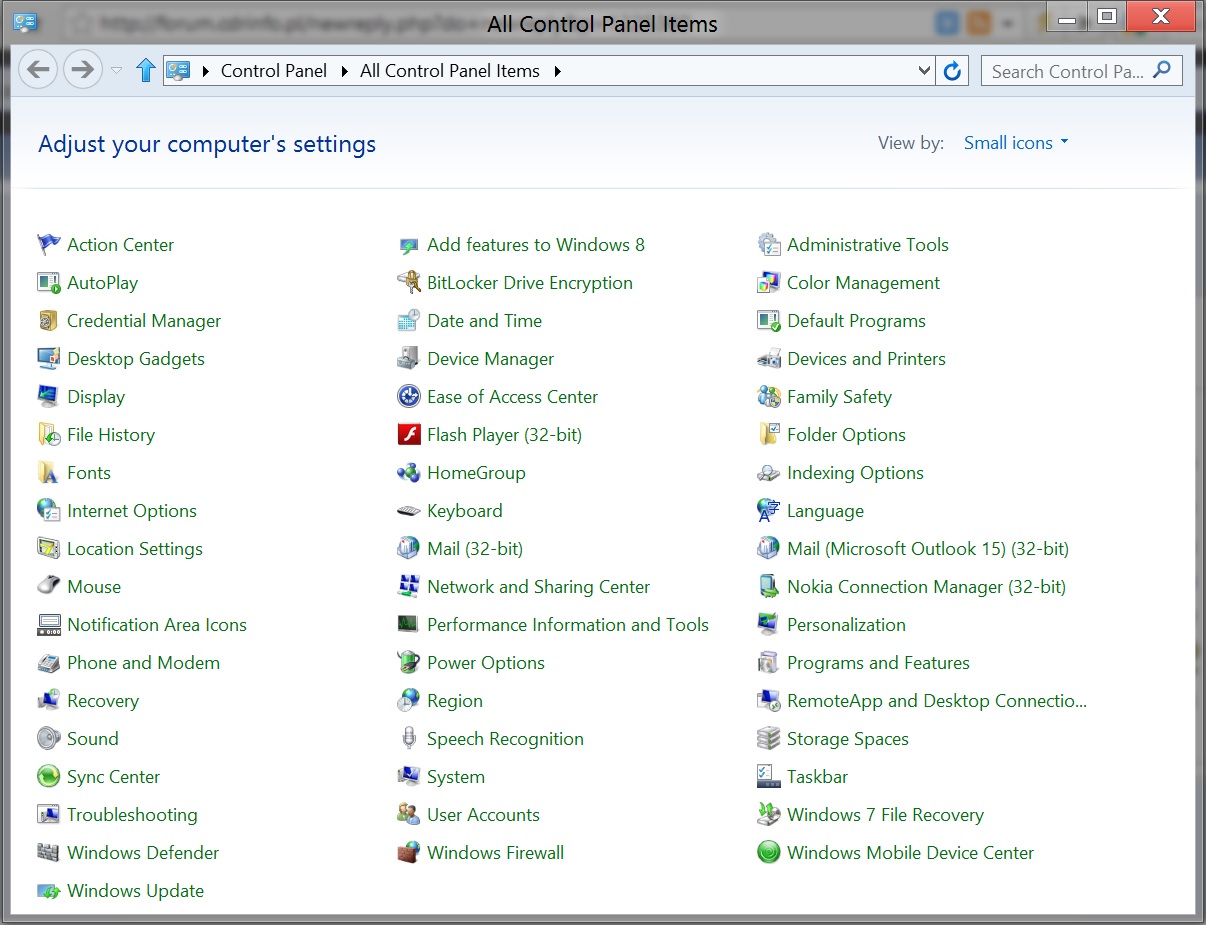
Task: Select the Control Panel breadcrumb segment
Action: coord(274,71)
